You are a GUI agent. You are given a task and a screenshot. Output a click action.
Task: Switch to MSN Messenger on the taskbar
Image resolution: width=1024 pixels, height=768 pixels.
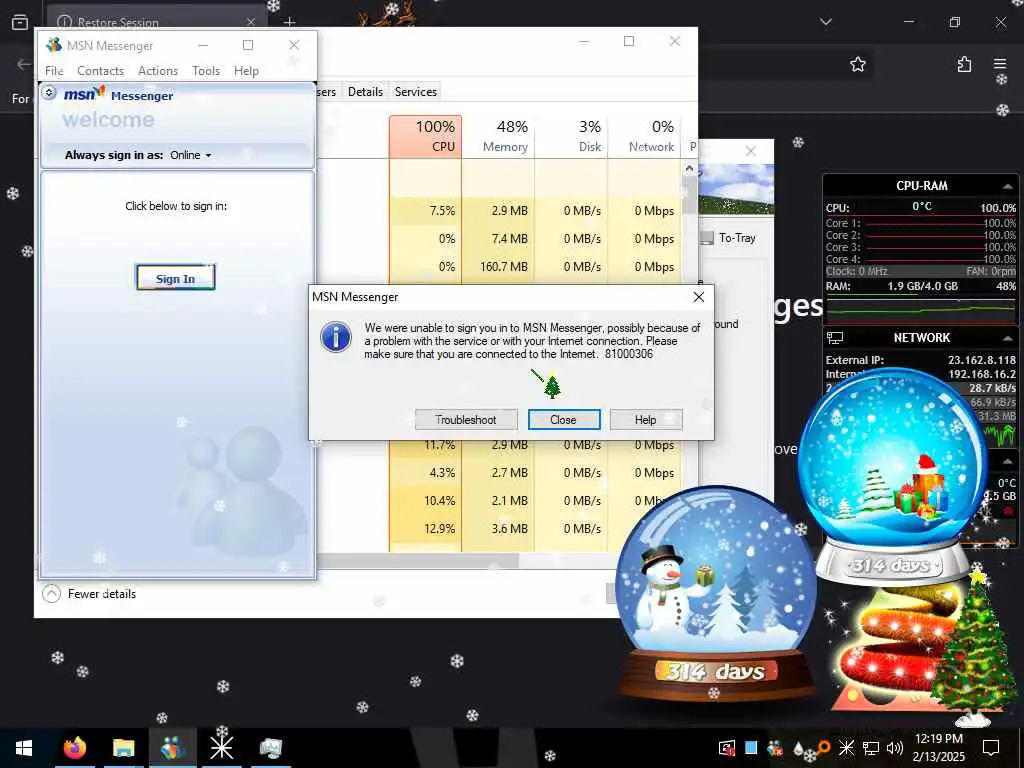tap(172, 748)
